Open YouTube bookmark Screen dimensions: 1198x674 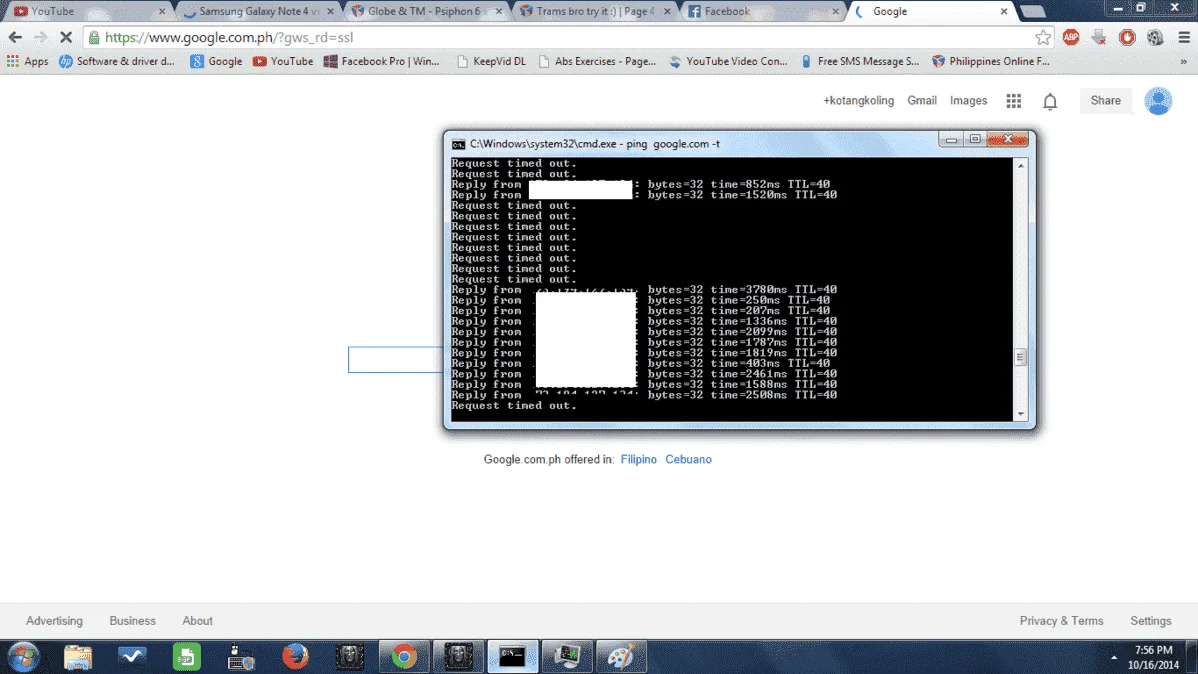pos(283,61)
